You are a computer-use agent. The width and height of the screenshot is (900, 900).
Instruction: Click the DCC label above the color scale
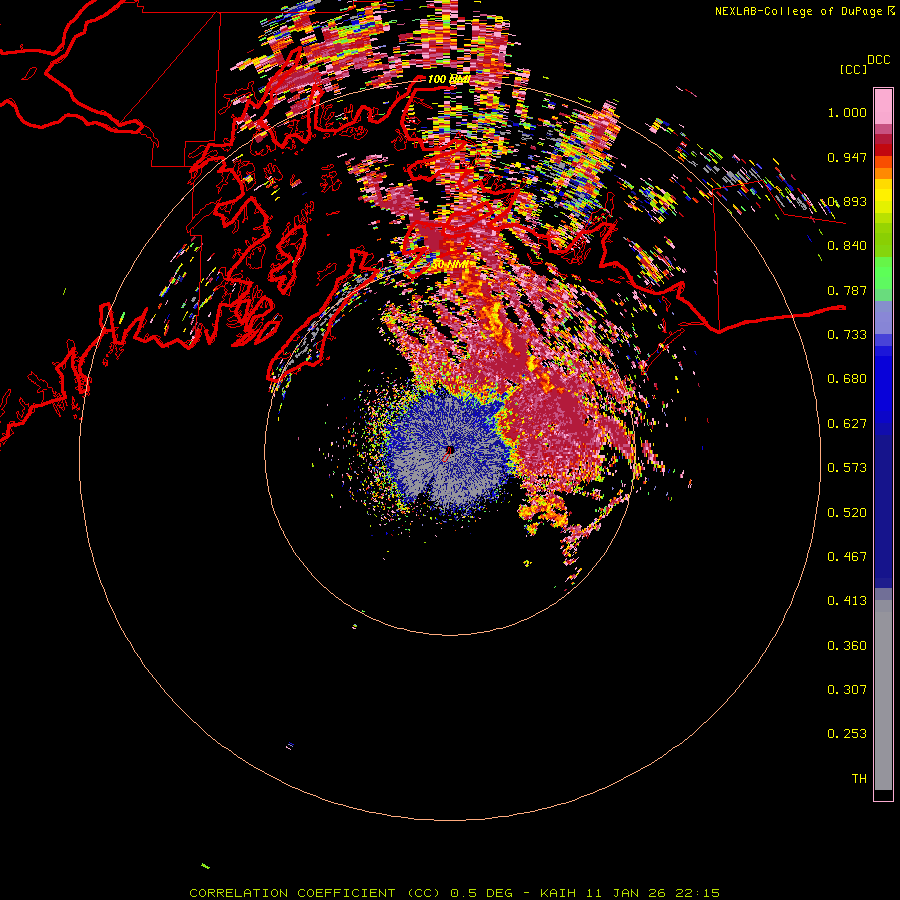pos(879,60)
